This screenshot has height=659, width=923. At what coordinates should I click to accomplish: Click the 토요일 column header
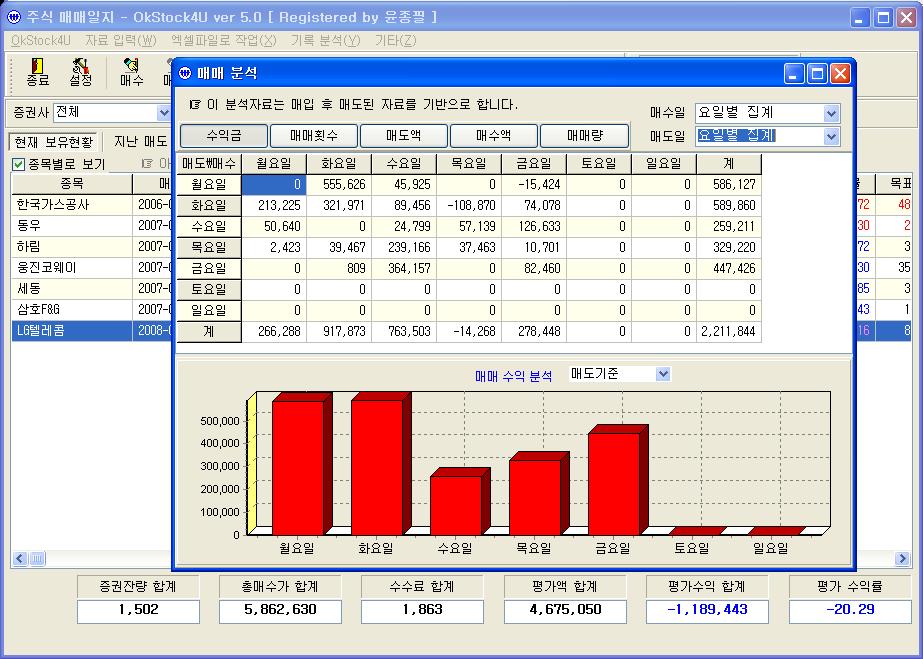pyautogui.click(x=599, y=164)
